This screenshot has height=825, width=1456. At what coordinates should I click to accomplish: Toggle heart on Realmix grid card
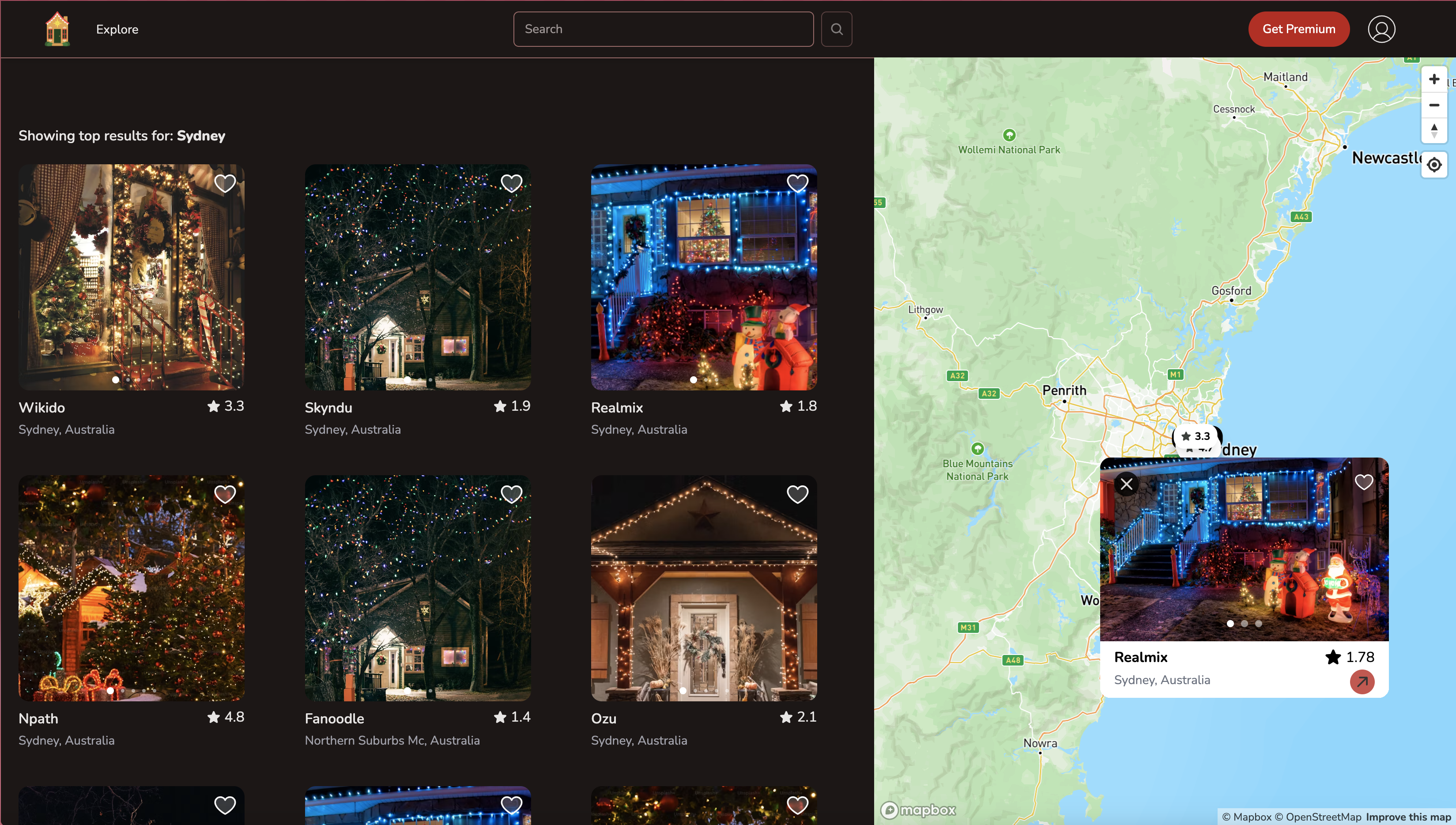click(x=797, y=183)
